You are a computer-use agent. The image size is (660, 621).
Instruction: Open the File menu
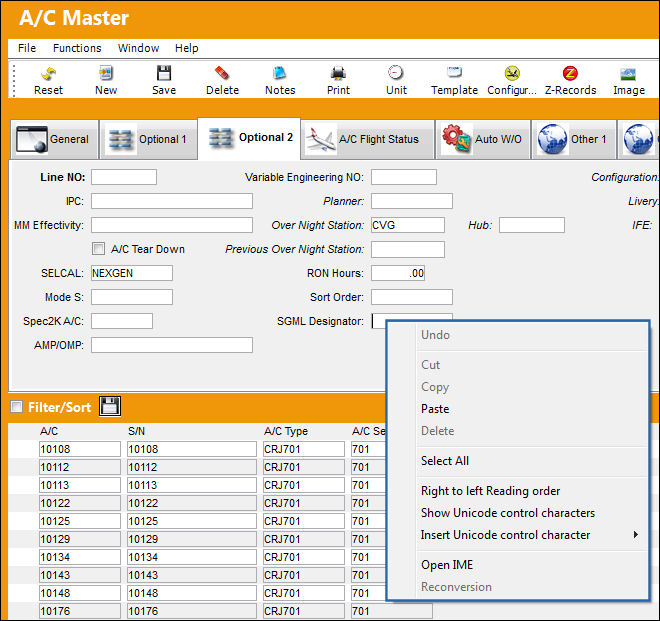point(27,48)
